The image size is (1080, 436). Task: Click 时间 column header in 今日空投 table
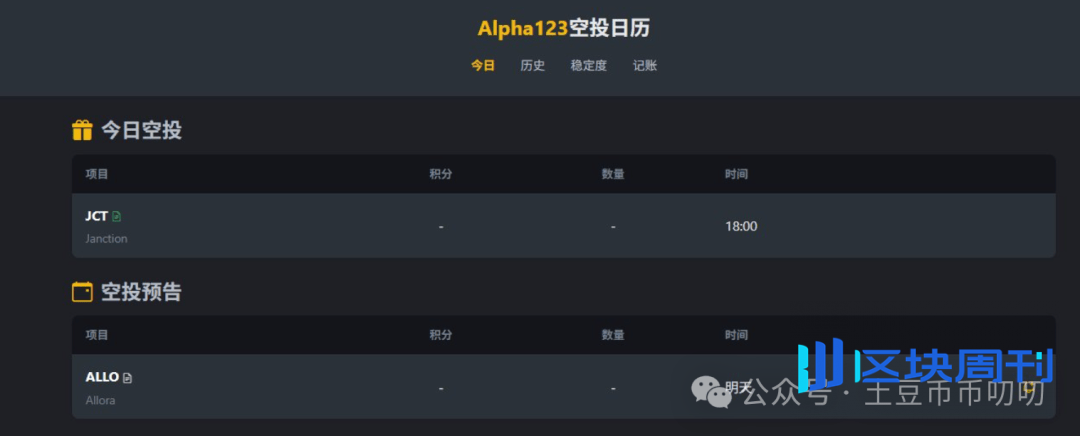click(736, 174)
